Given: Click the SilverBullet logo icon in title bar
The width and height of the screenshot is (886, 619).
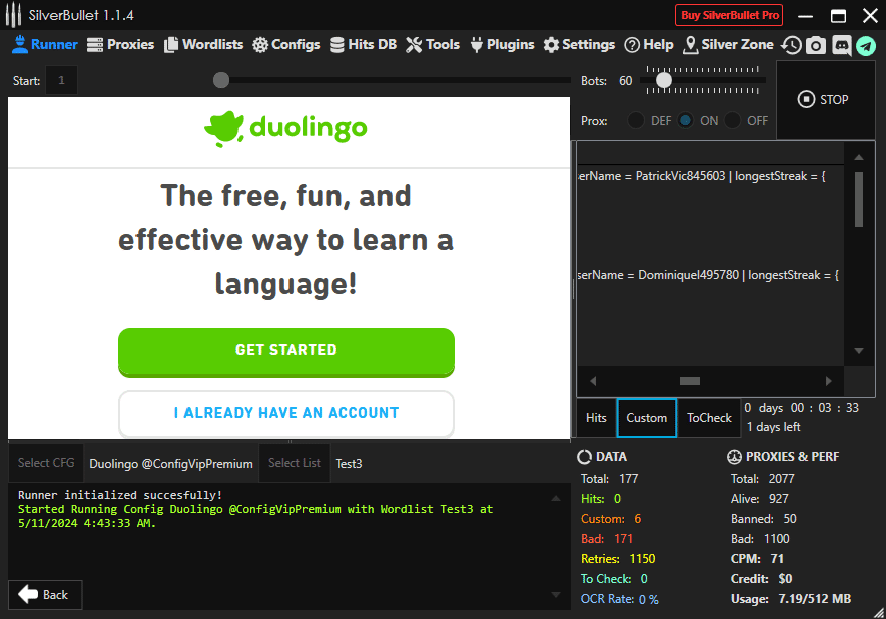Looking at the screenshot, I should tap(13, 15).
